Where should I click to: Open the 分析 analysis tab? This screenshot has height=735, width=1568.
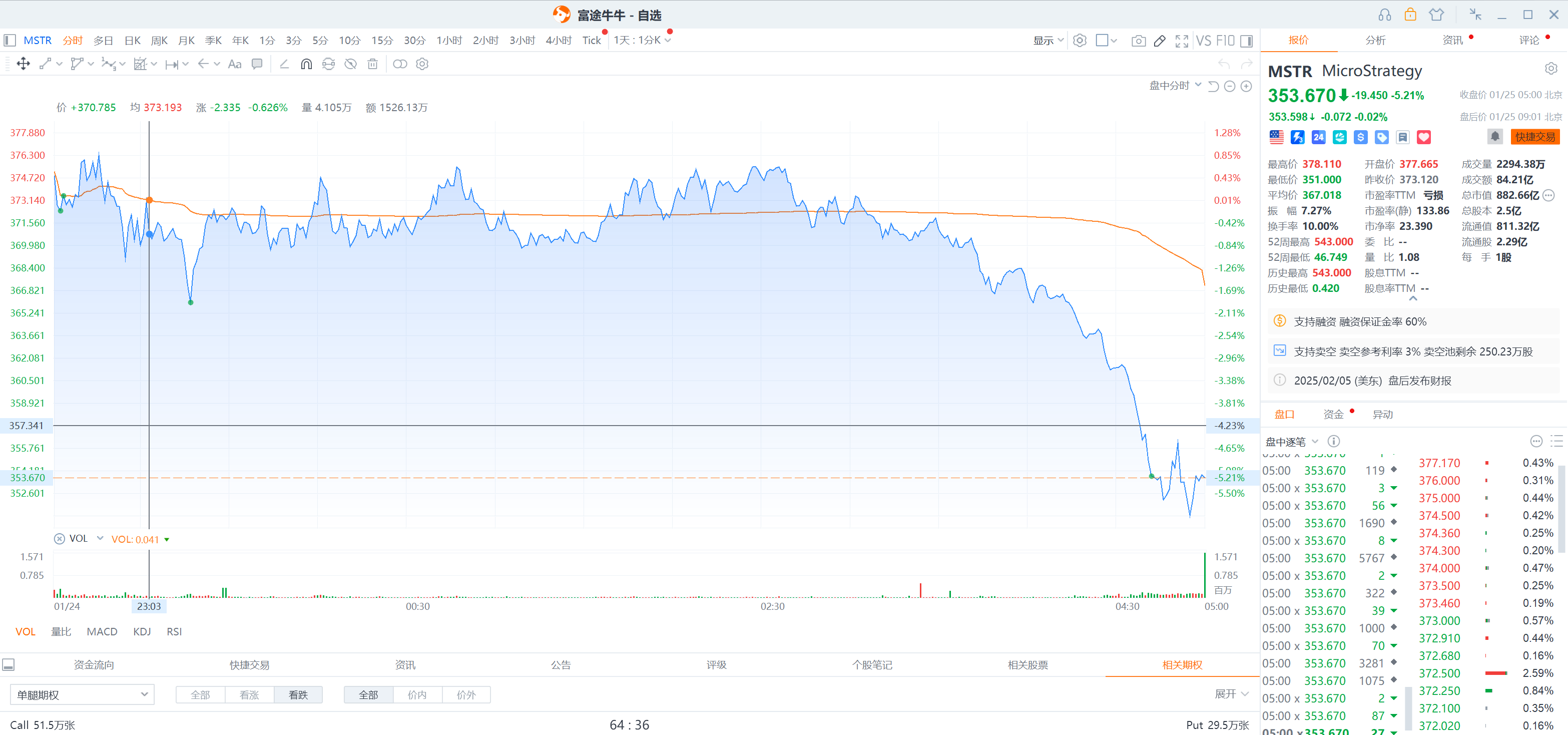click(1376, 40)
